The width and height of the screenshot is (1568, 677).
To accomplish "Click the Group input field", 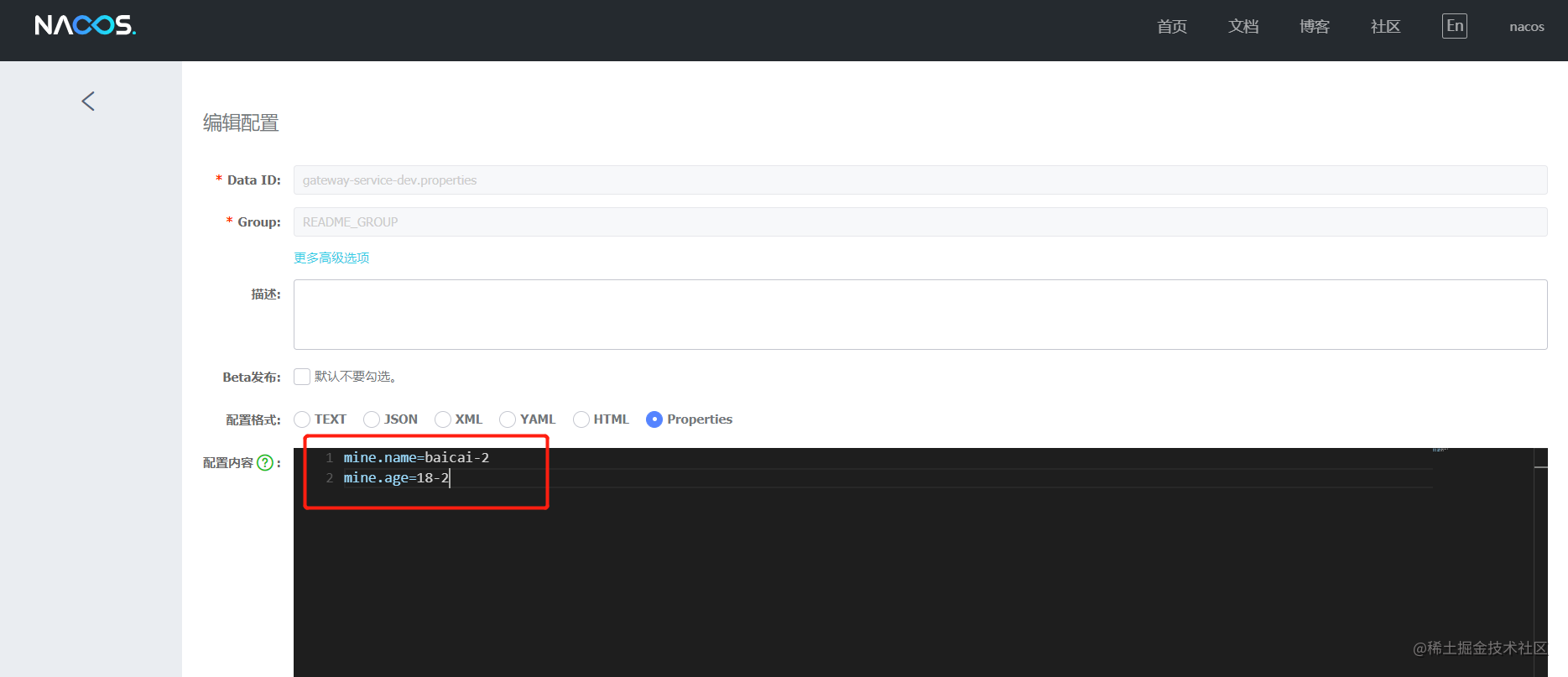I will coord(920,222).
